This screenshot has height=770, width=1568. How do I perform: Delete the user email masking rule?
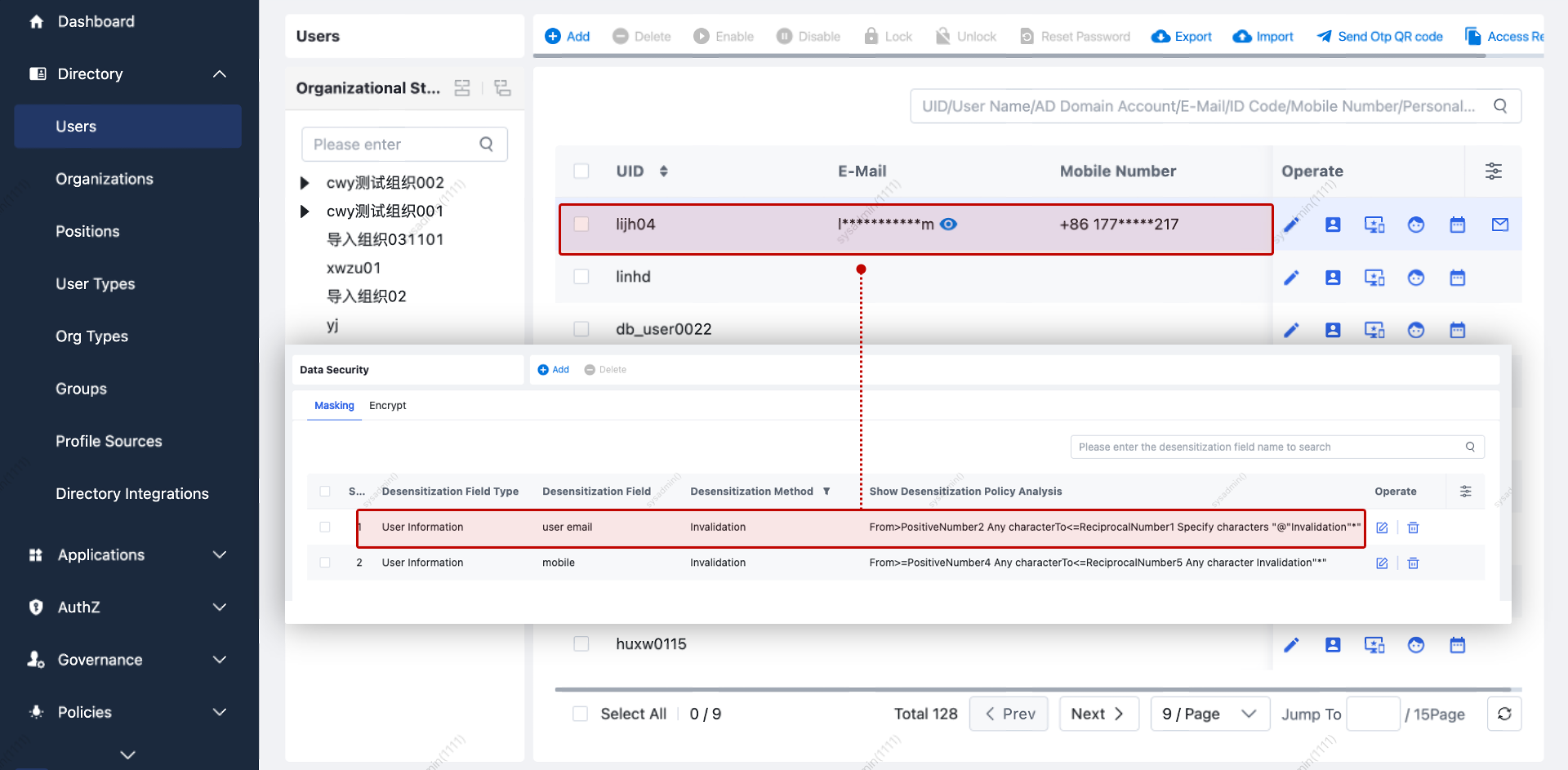(x=1413, y=527)
